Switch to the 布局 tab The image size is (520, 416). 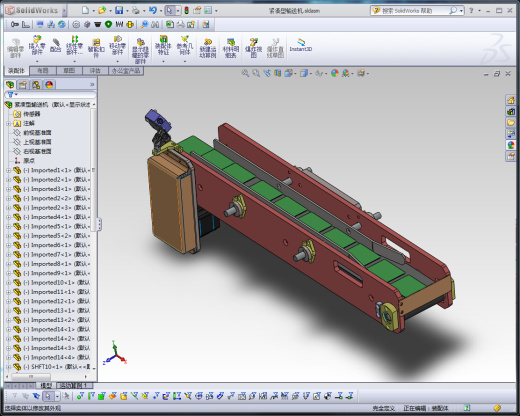pyautogui.click(x=43, y=71)
